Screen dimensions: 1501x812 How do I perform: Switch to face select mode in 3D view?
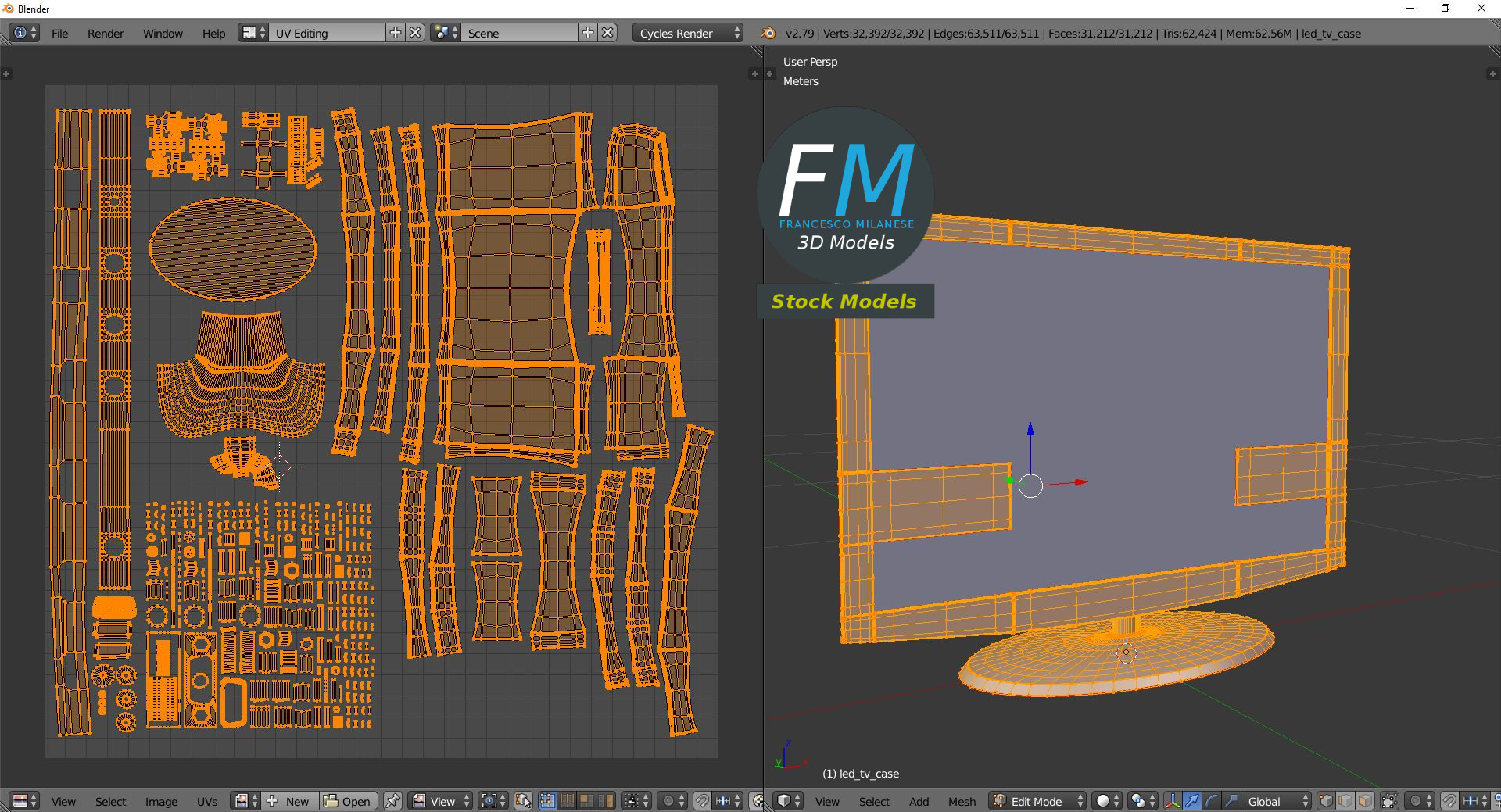tap(1365, 801)
